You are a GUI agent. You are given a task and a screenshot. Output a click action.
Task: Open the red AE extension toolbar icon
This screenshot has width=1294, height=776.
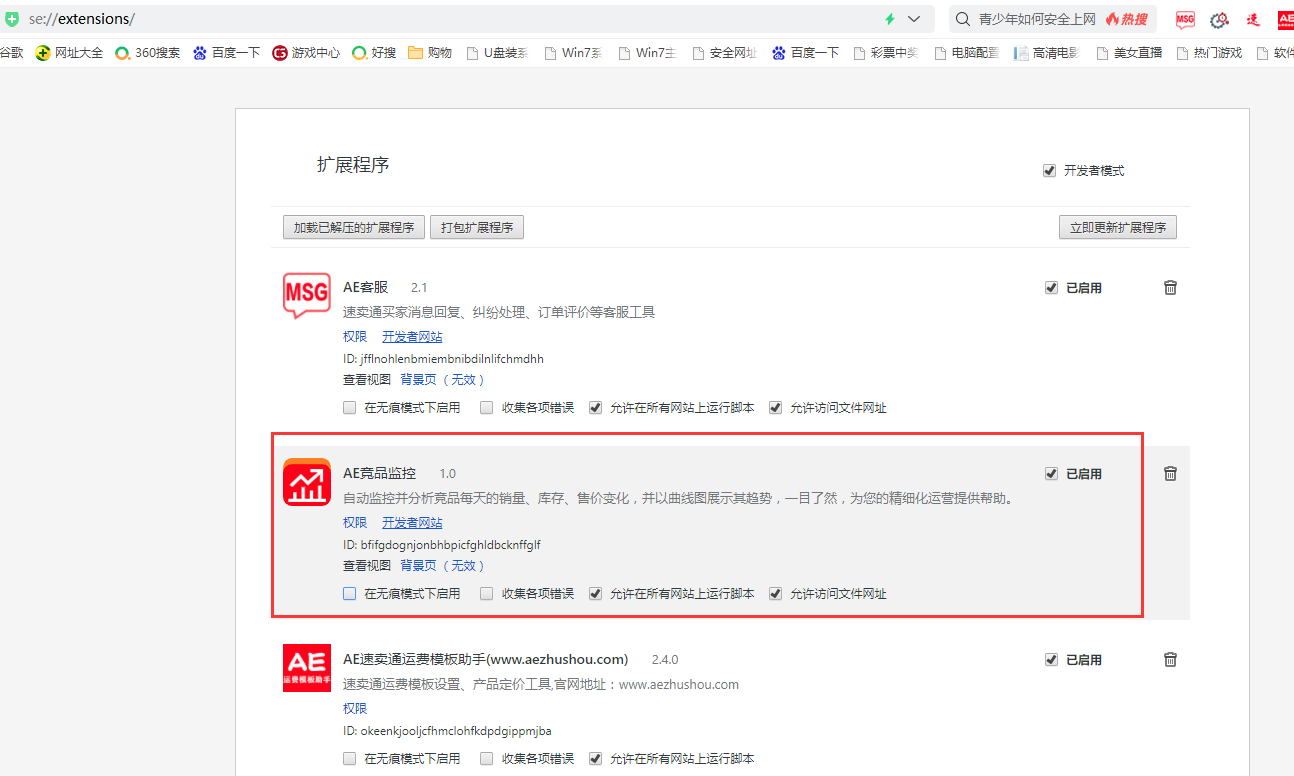click(x=1286, y=19)
